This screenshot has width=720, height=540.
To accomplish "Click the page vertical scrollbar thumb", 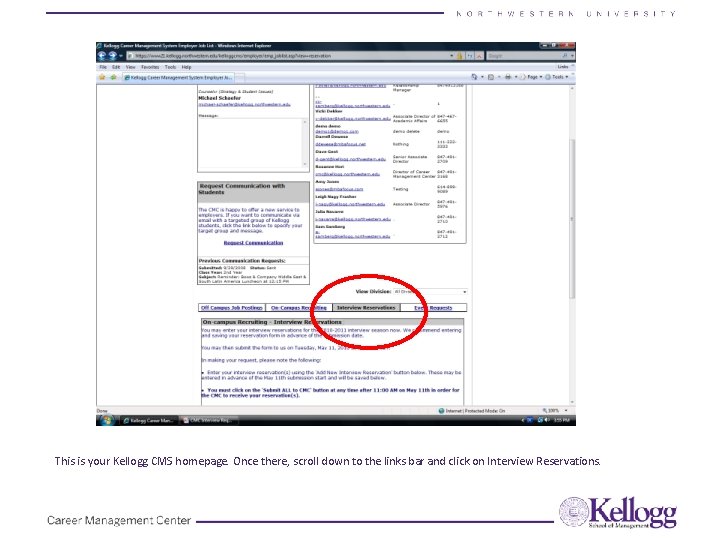I will (x=572, y=218).
